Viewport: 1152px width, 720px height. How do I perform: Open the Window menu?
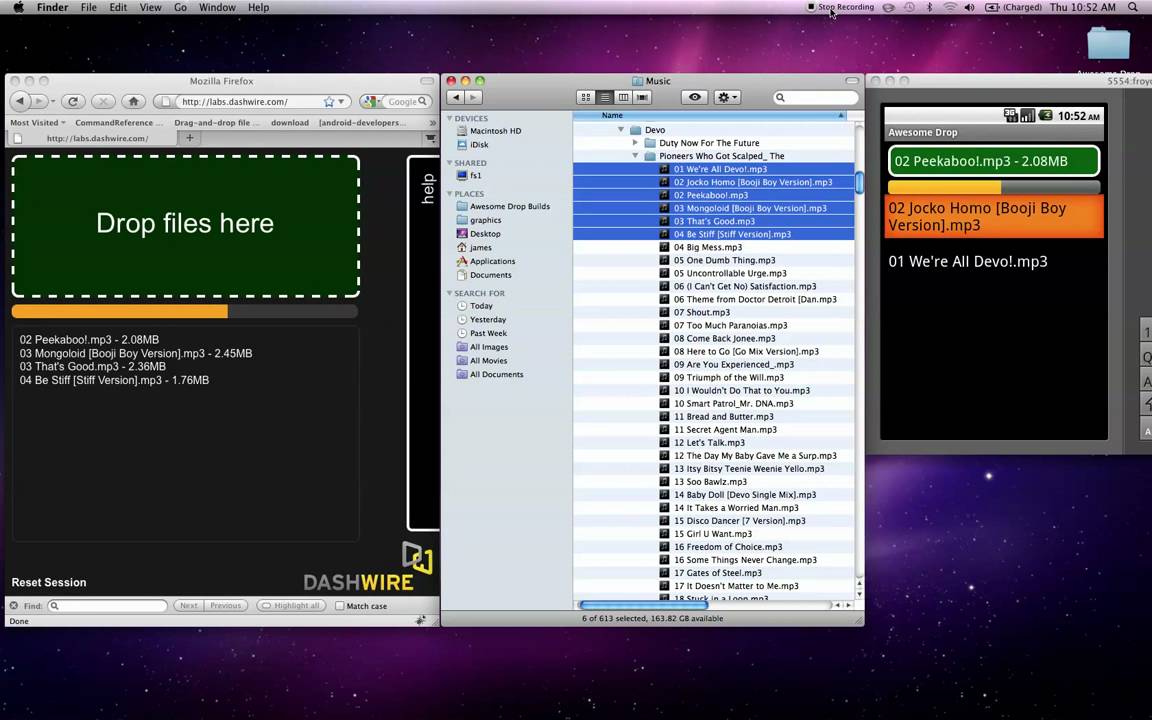[x=217, y=7]
